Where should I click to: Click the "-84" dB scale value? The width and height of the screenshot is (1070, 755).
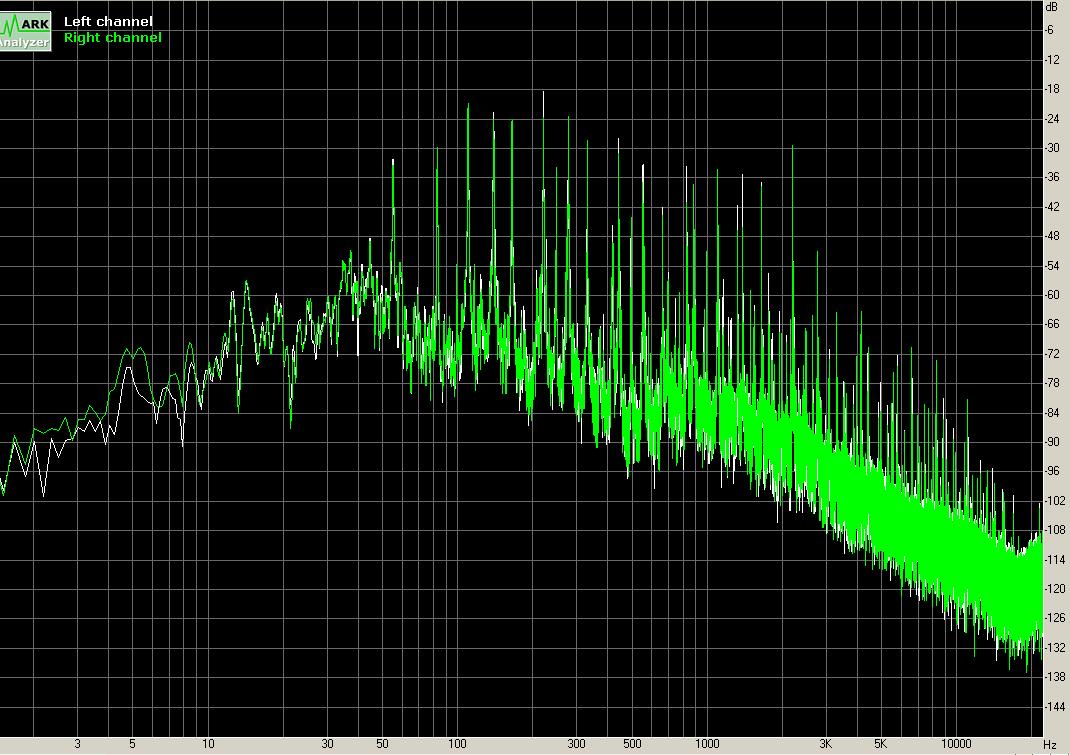pyautogui.click(x=1052, y=413)
